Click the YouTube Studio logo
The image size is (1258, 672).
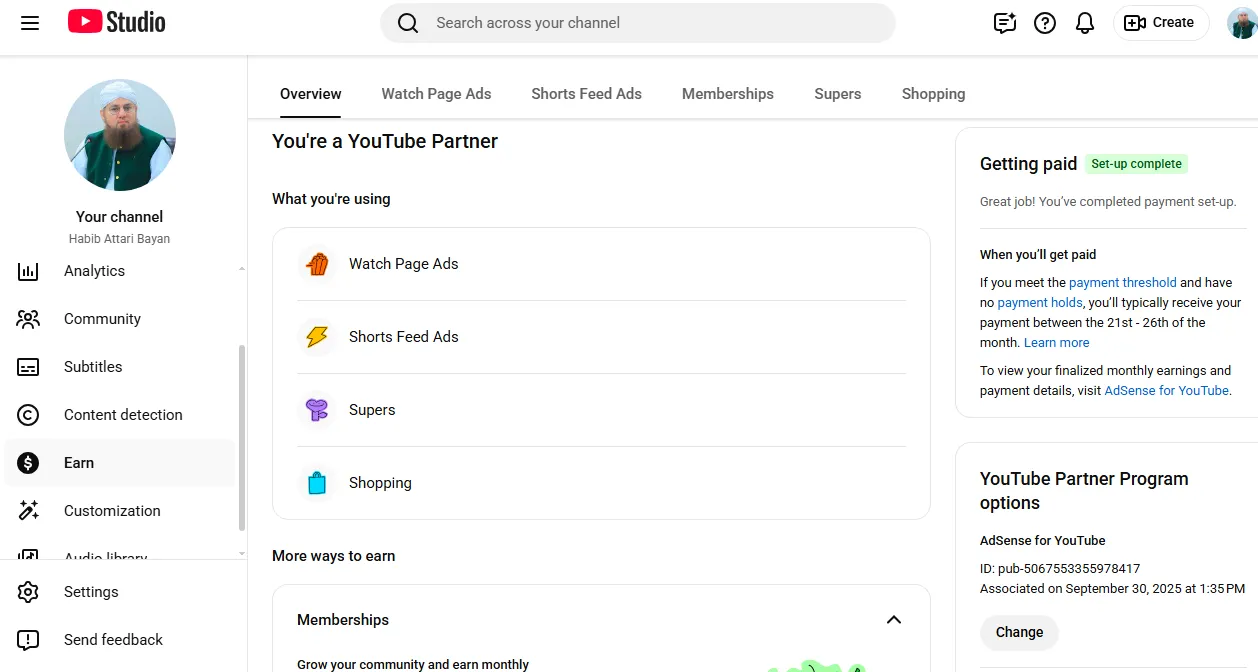pos(116,22)
